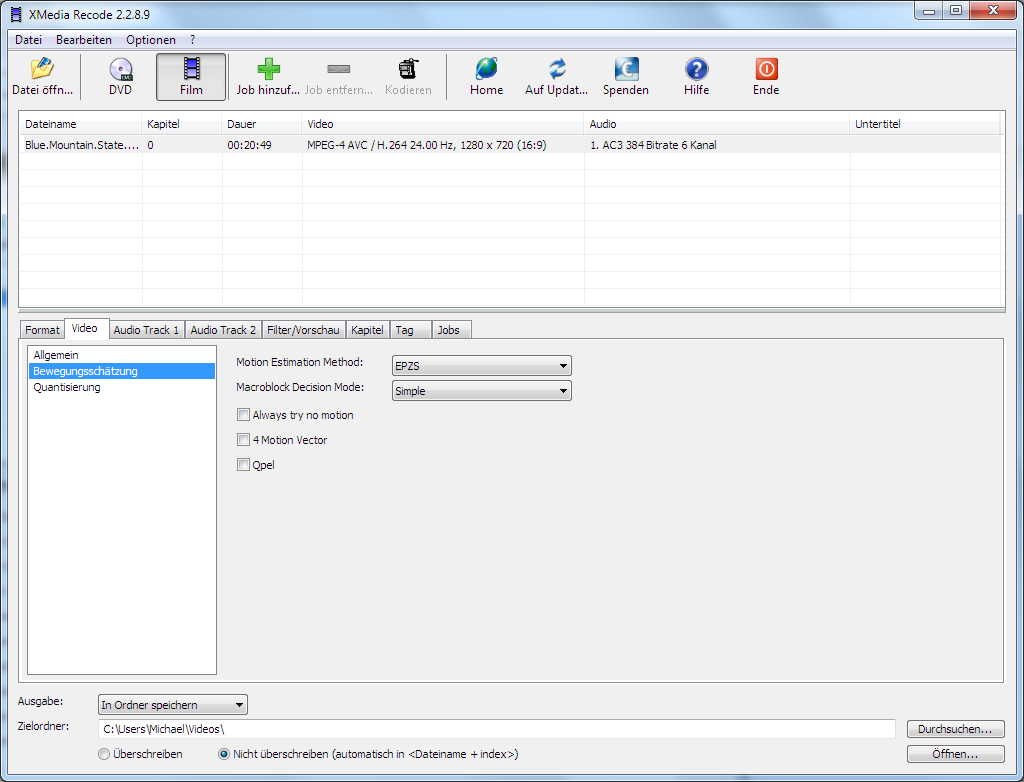Viewport: 1024px width, 782px height.
Task: Click the Zielordner path field
Action: tap(496, 729)
